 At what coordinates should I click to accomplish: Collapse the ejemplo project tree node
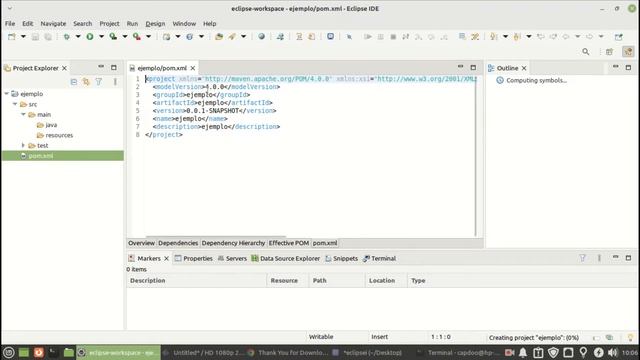[x=7, y=94]
